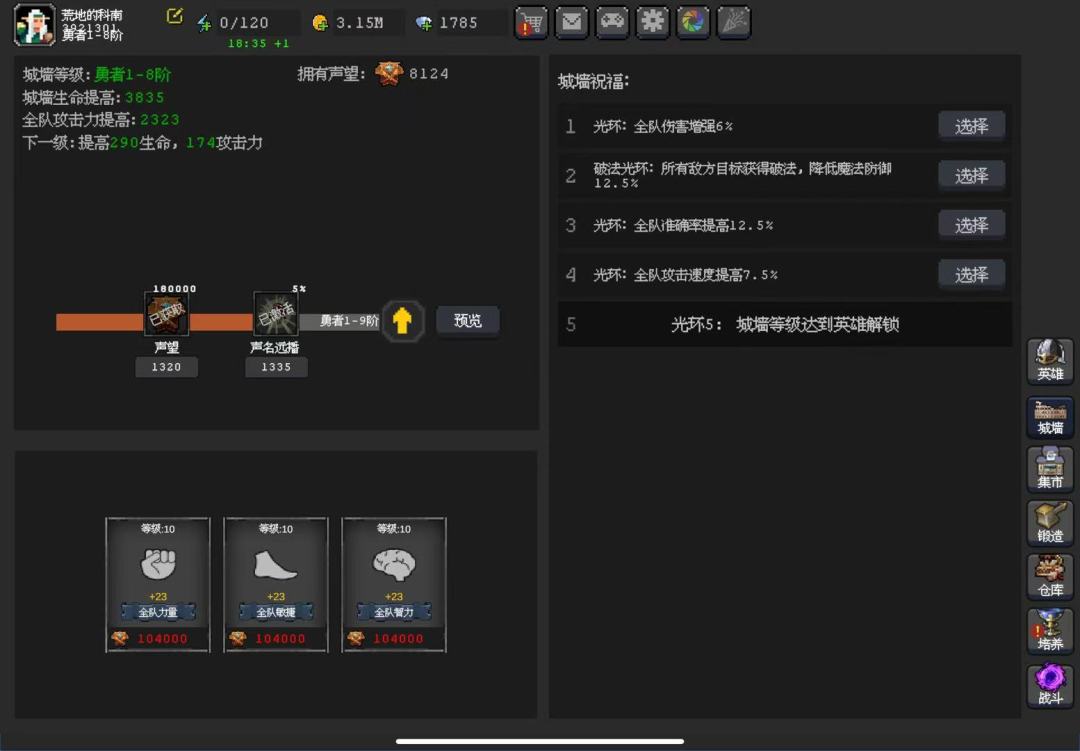
Task: Click the 城墙生命提高 3835 text
Action: (93, 97)
